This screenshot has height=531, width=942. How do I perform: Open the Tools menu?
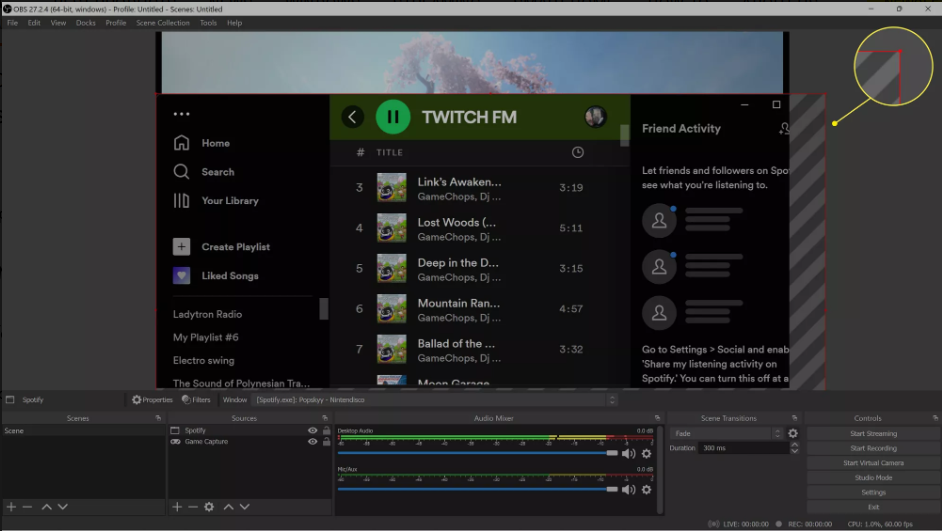pos(208,23)
